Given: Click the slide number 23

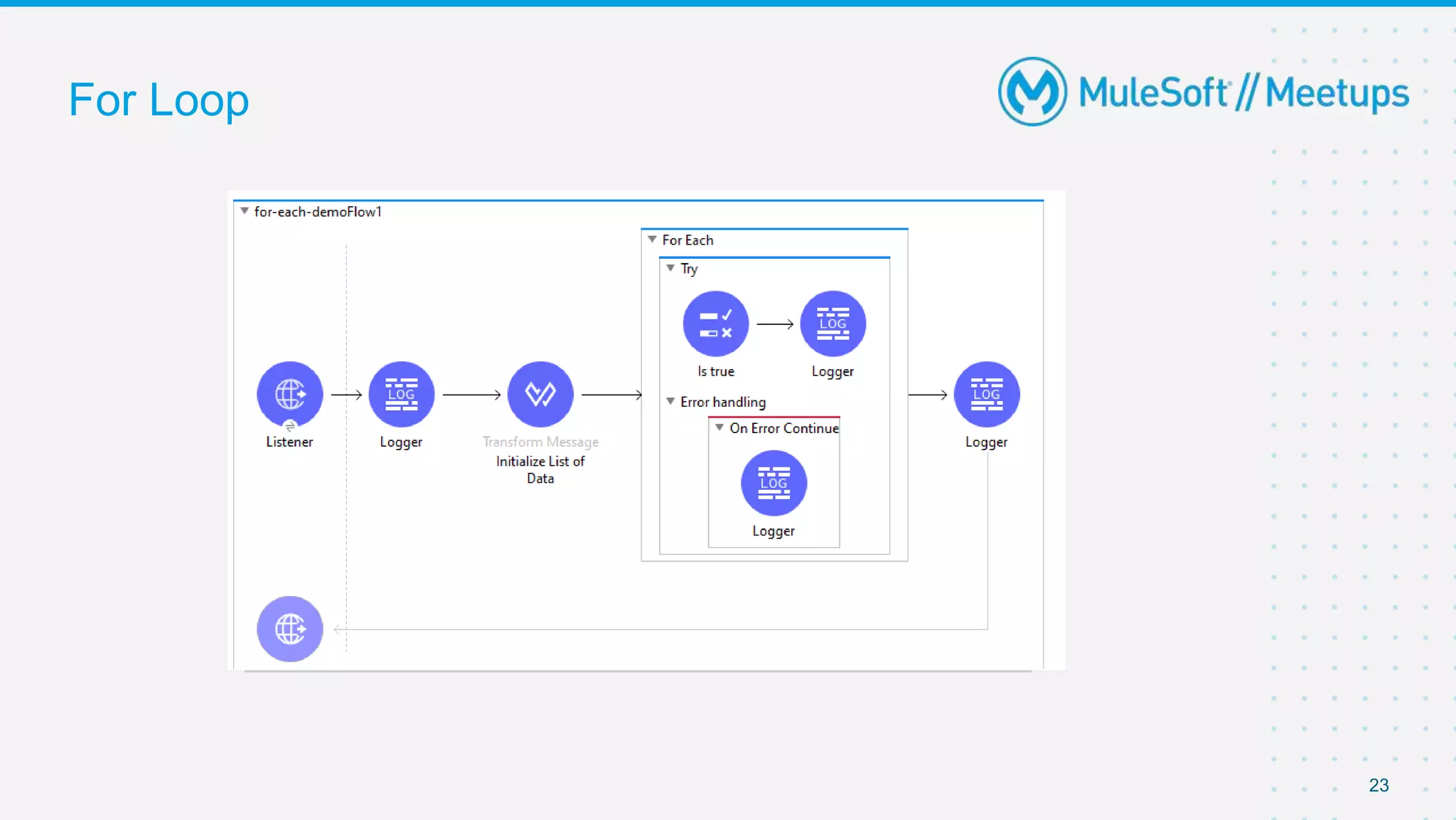Looking at the screenshot, I should pos(1378,785).
